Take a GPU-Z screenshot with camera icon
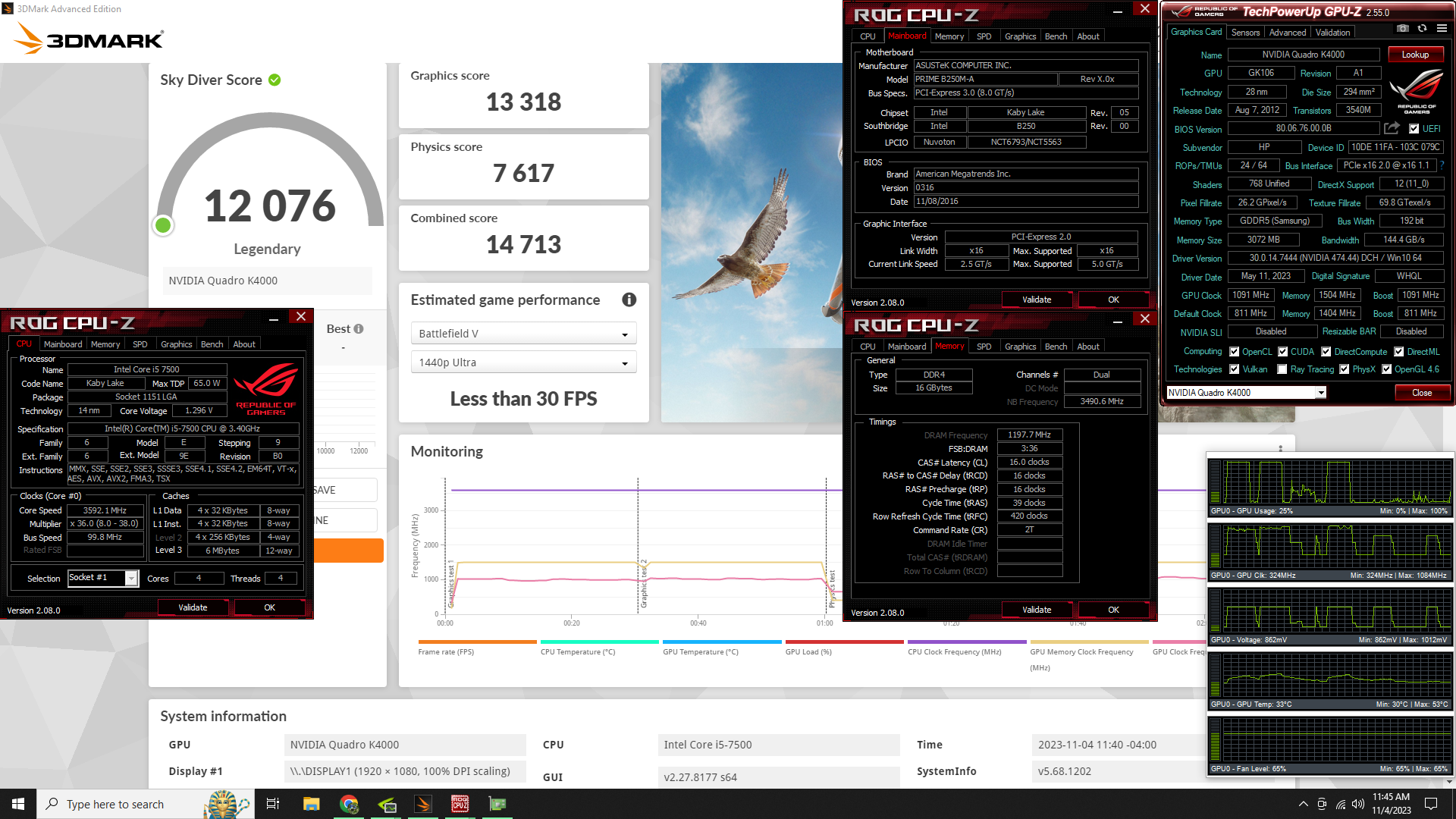The height and width of the screenshot is (819, 1456). coord(1403,28)
